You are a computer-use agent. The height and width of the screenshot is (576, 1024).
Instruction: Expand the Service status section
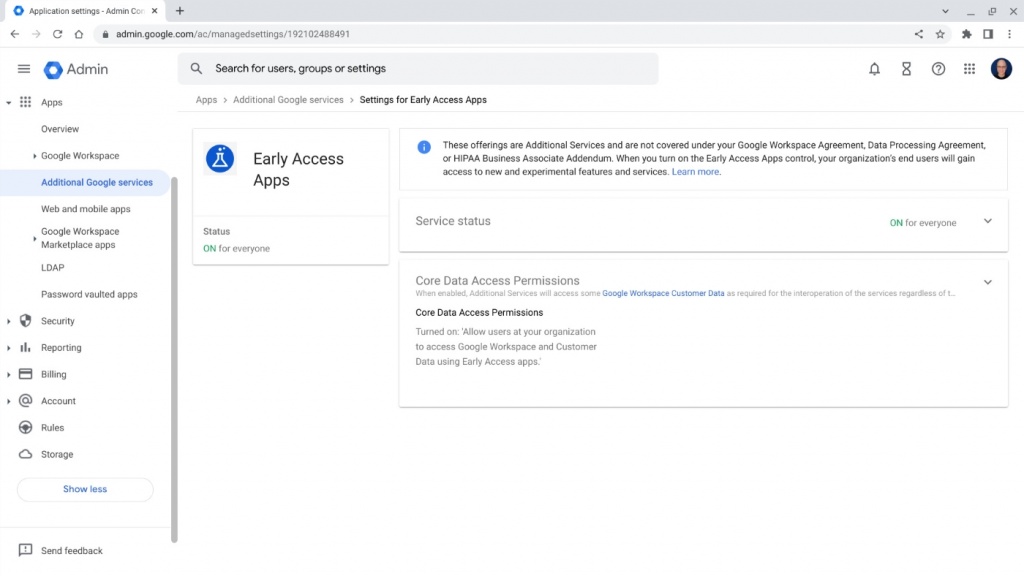(x=987, y=221)
